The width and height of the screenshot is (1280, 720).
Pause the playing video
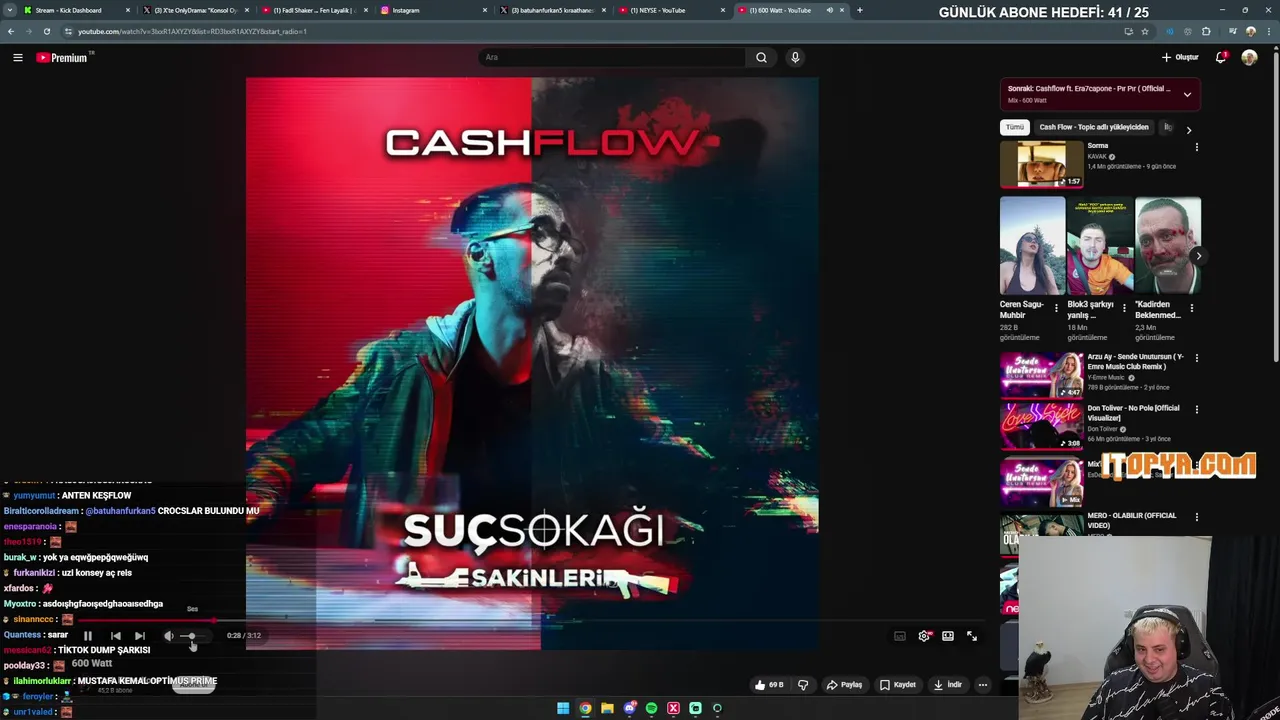[88, 636]
